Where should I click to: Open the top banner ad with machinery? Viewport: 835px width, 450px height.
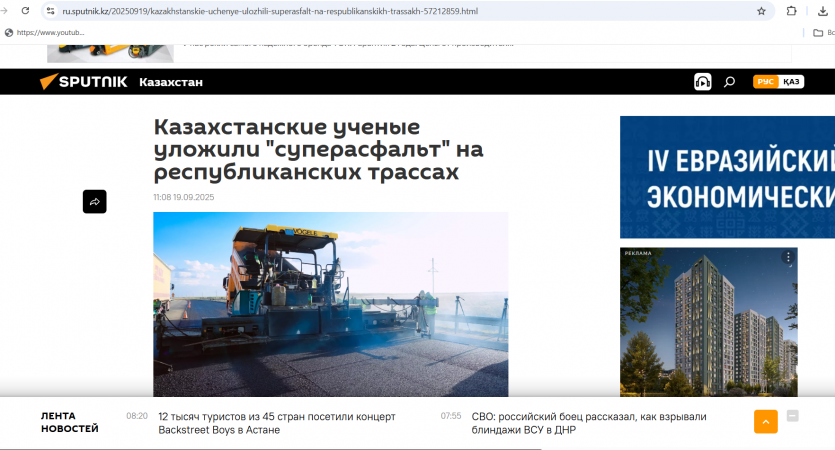tap(110, 53)
